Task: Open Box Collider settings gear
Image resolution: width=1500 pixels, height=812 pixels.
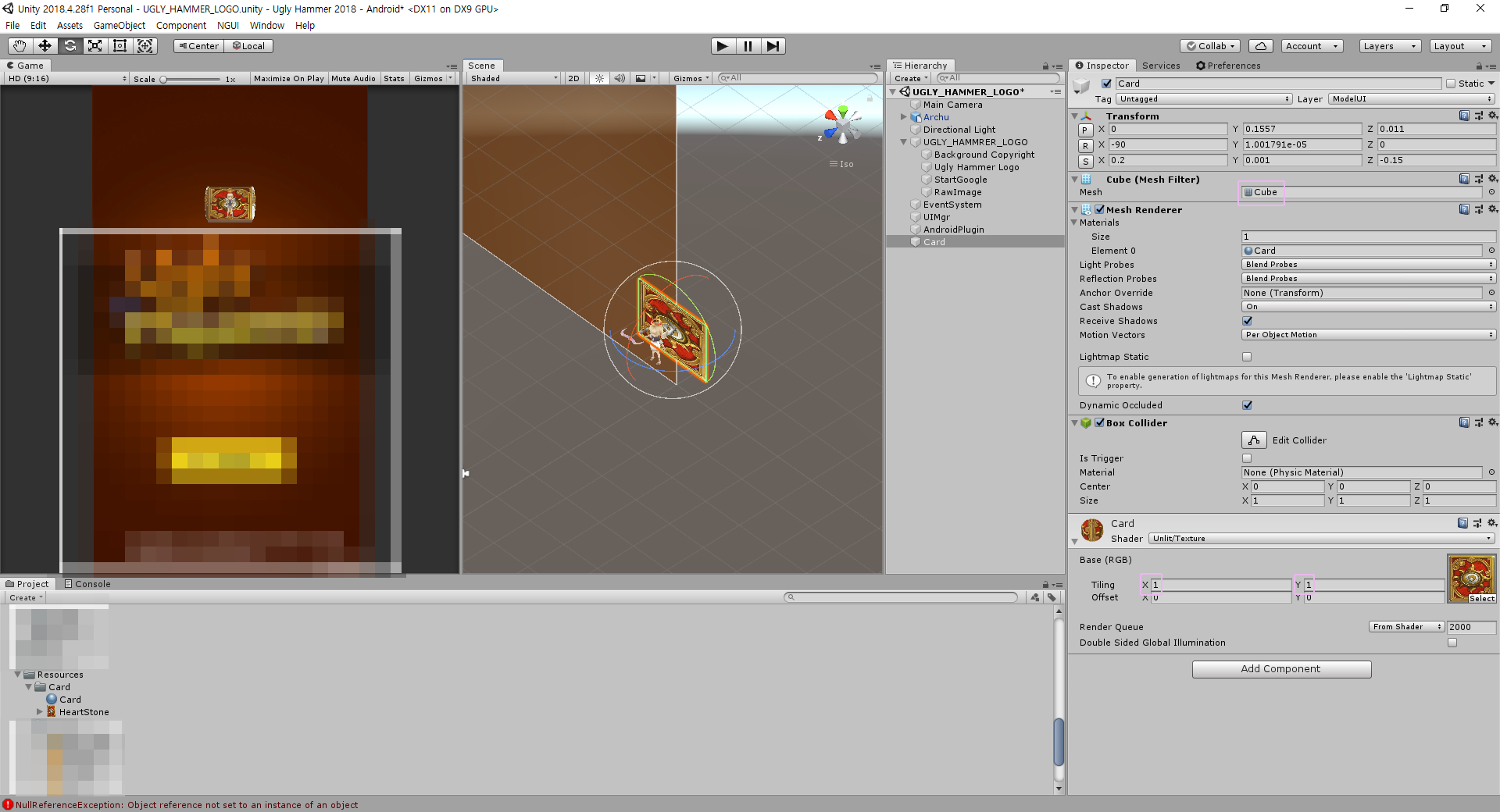Action: 1492,422
